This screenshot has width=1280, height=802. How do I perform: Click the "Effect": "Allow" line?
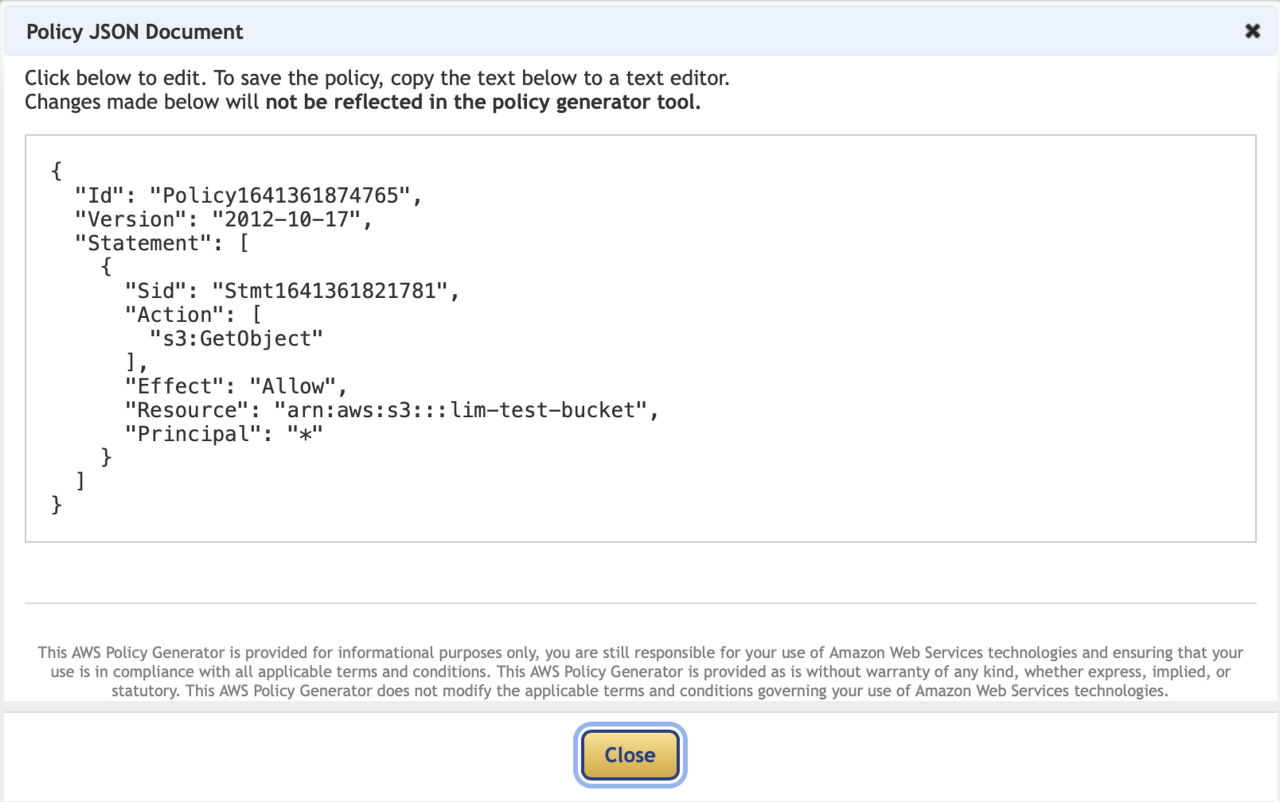click(236, 387)
